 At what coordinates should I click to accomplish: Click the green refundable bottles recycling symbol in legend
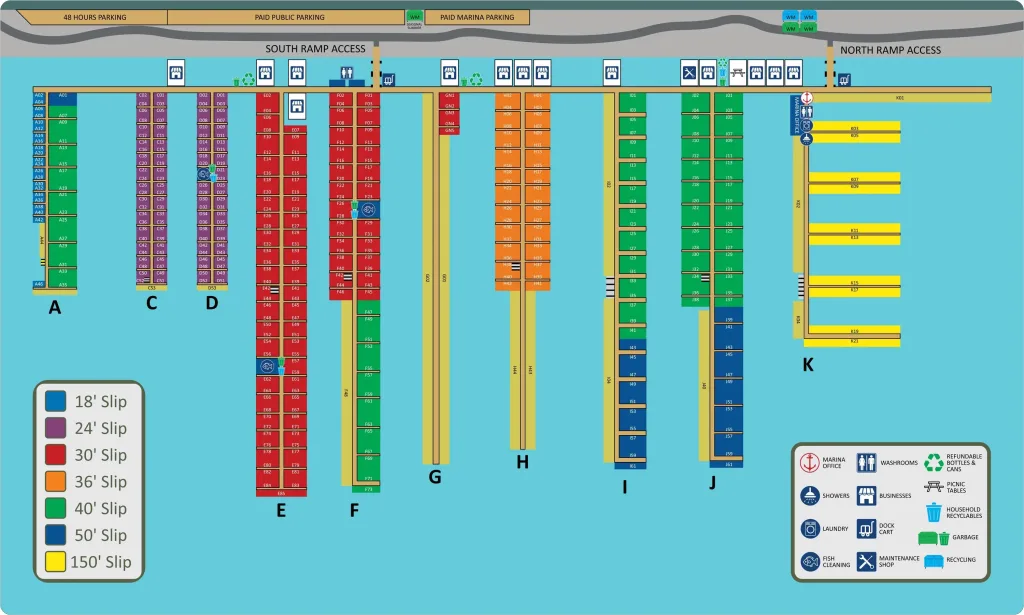click(x=933, y=461)
